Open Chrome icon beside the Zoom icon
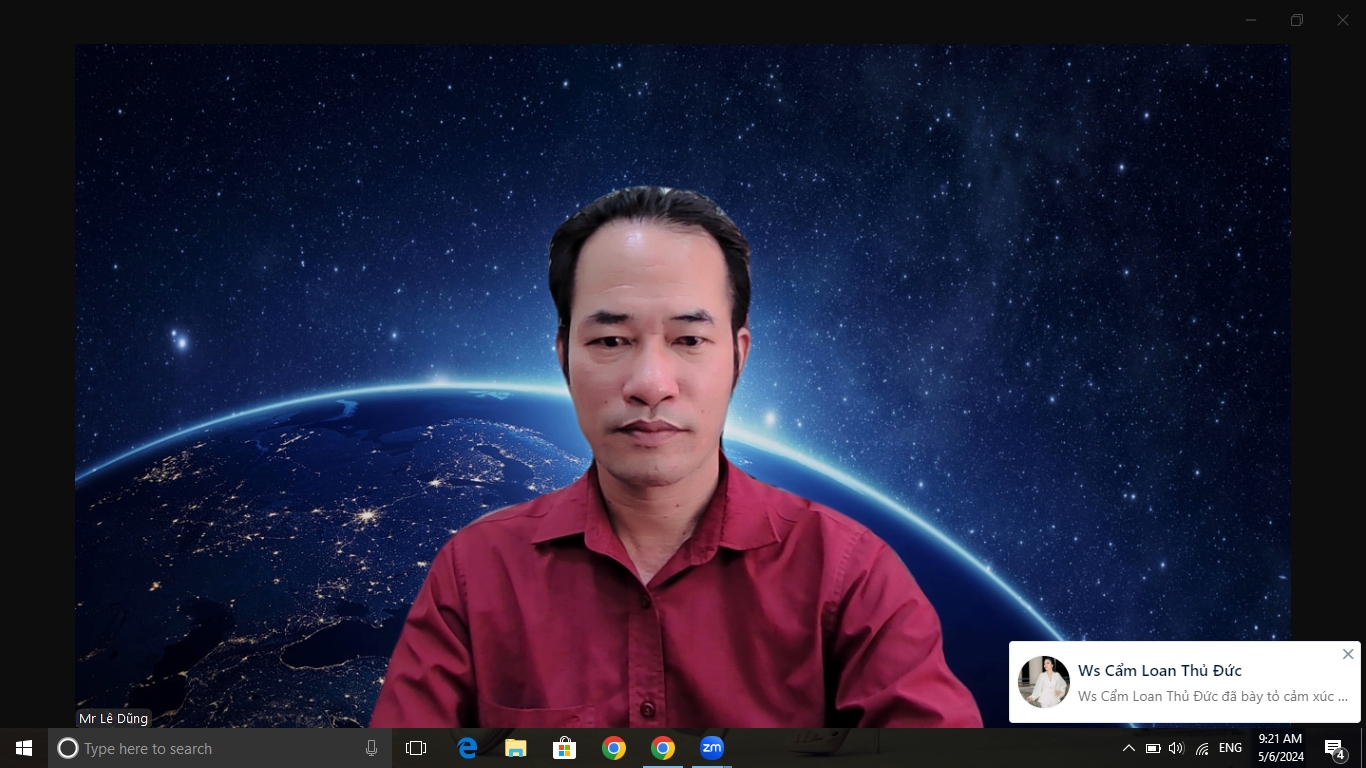The image size is (1366, 768). pyautogui.click(x=662, y=748)
